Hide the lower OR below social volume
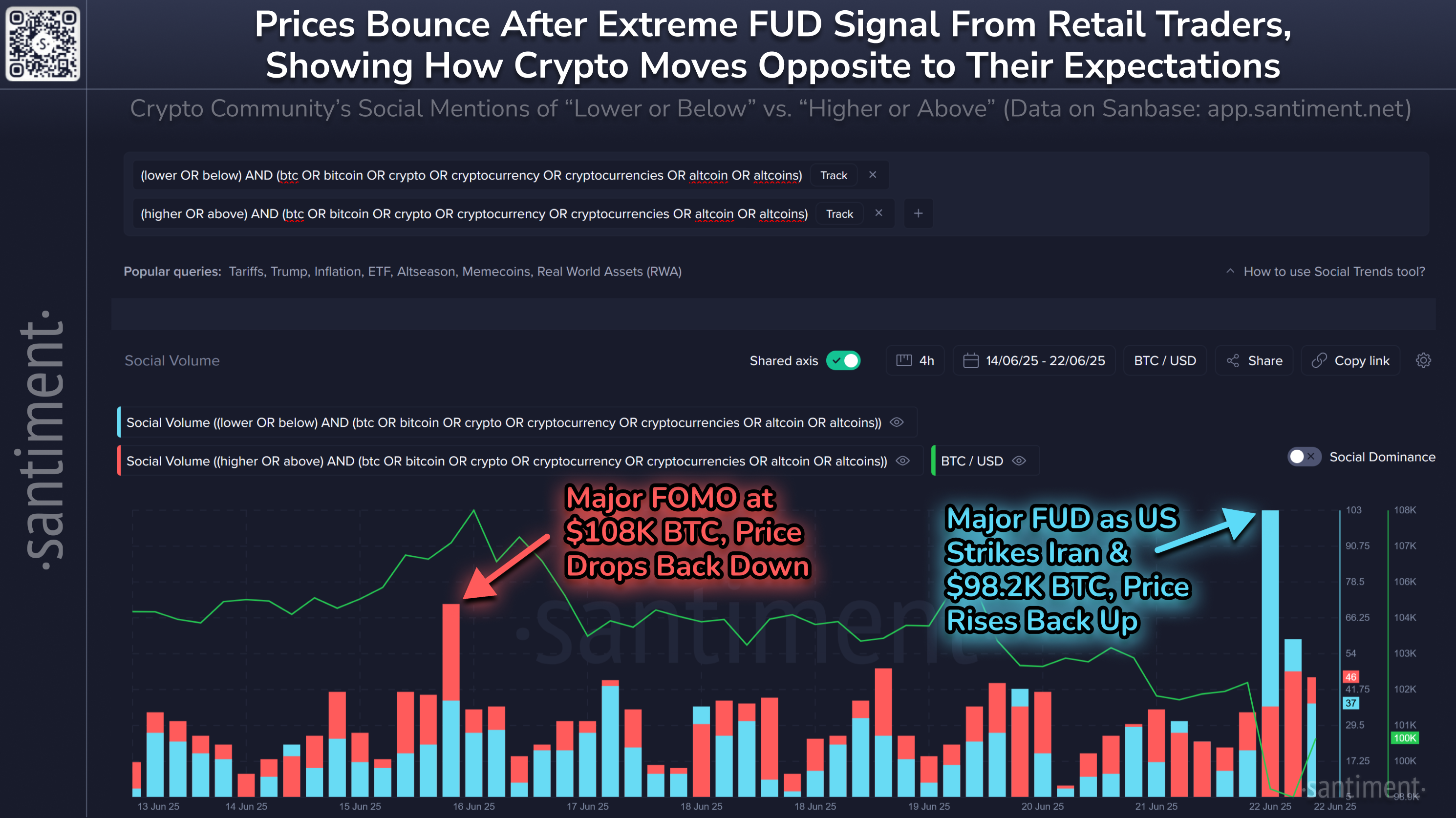The width and height of the screenshot is (1456, 818). 897,422
